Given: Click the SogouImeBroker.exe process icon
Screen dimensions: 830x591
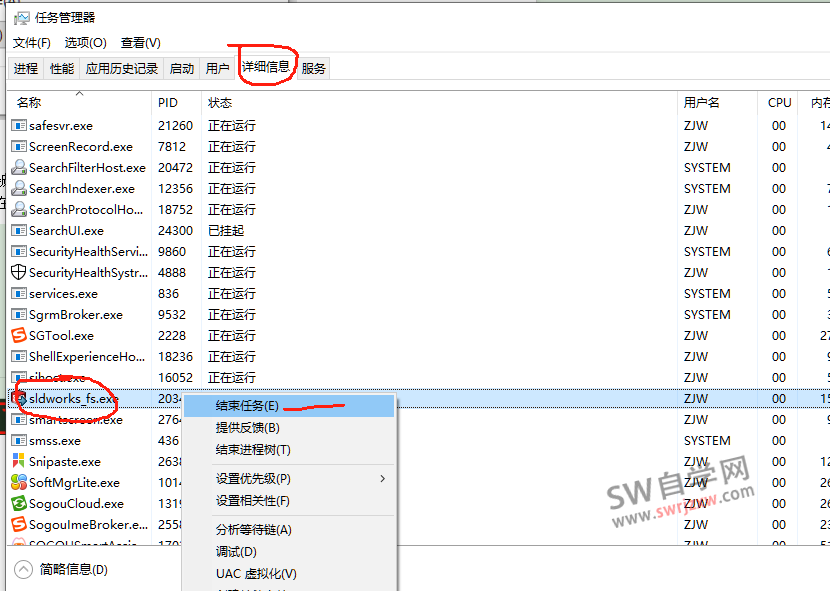Looking at the screenshot, I should [x=18, y=524].
